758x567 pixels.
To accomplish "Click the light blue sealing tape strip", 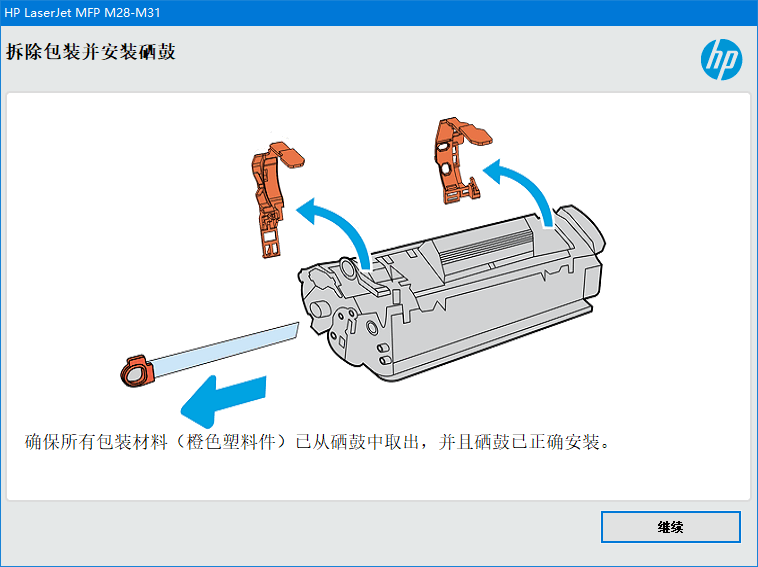I will click(224, 350).
